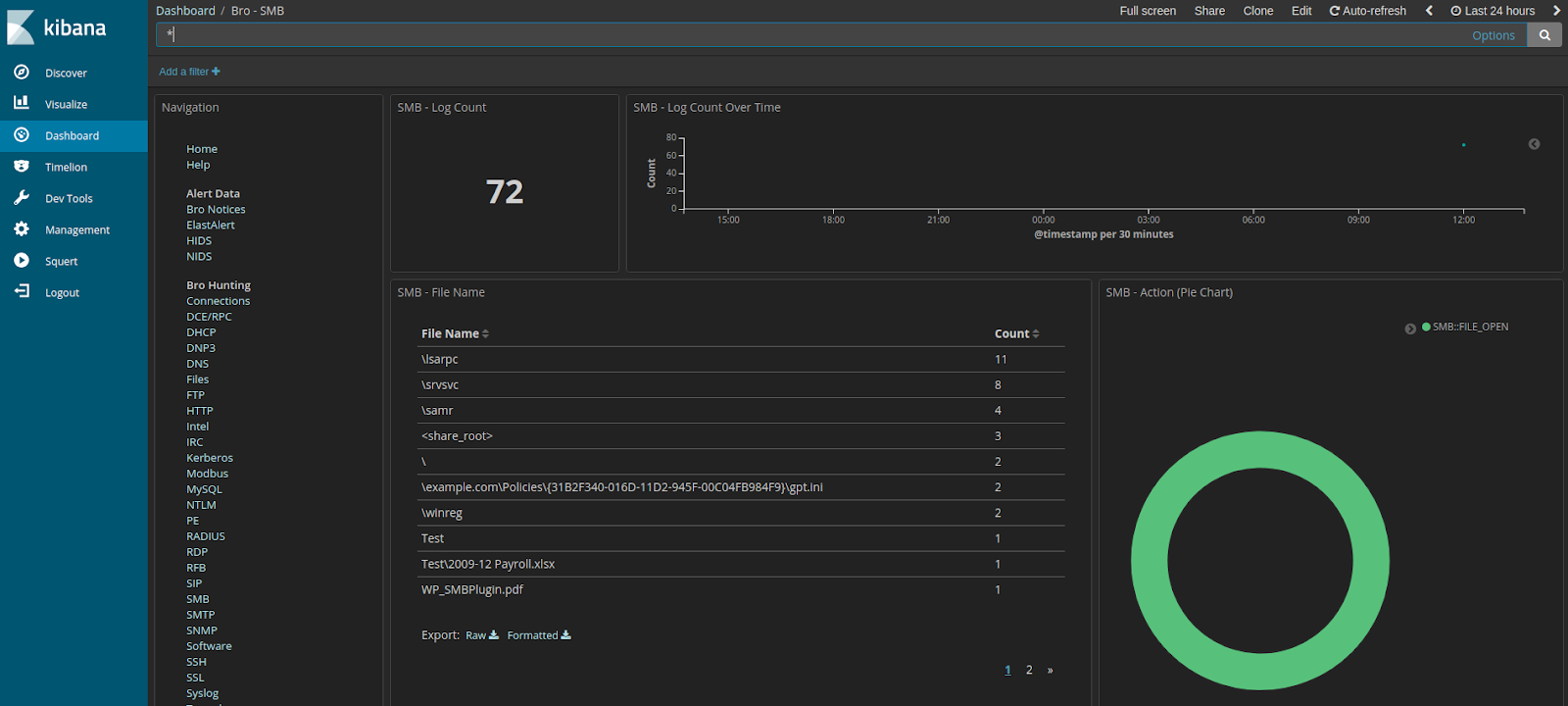The width and height of the screenshot is (1568, 706).
Task: Click Clone in top menu
Action: (x=1258, y=11)
